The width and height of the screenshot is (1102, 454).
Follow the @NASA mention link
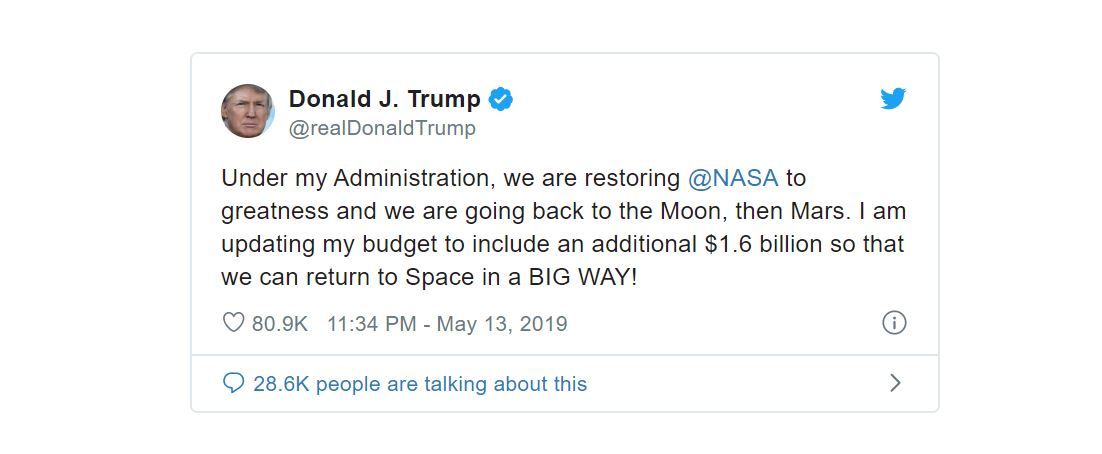coord(733,179)
